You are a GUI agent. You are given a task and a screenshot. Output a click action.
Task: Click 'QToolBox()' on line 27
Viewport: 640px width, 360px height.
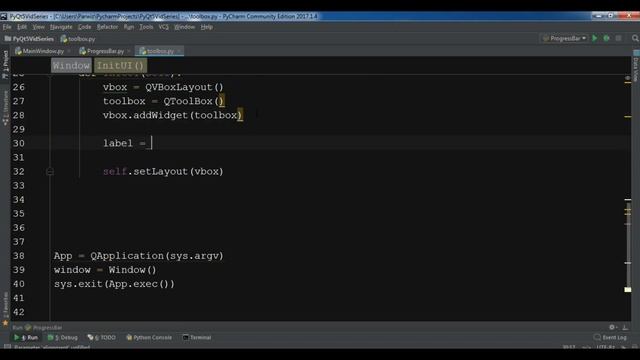pyautogui.click(x=193, y=101)
